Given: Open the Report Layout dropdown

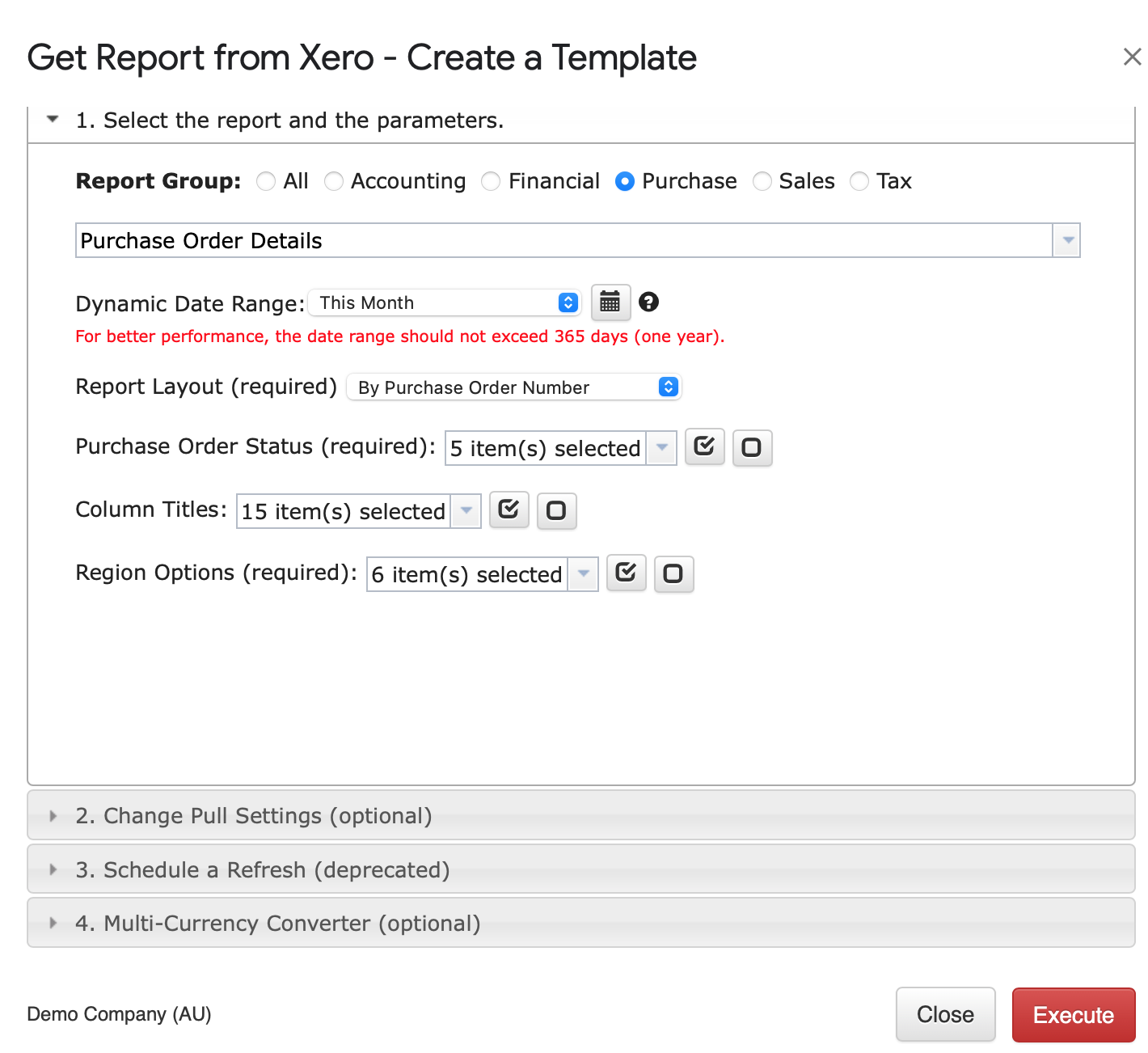Looking at the screenshot, I should [514, 387].
